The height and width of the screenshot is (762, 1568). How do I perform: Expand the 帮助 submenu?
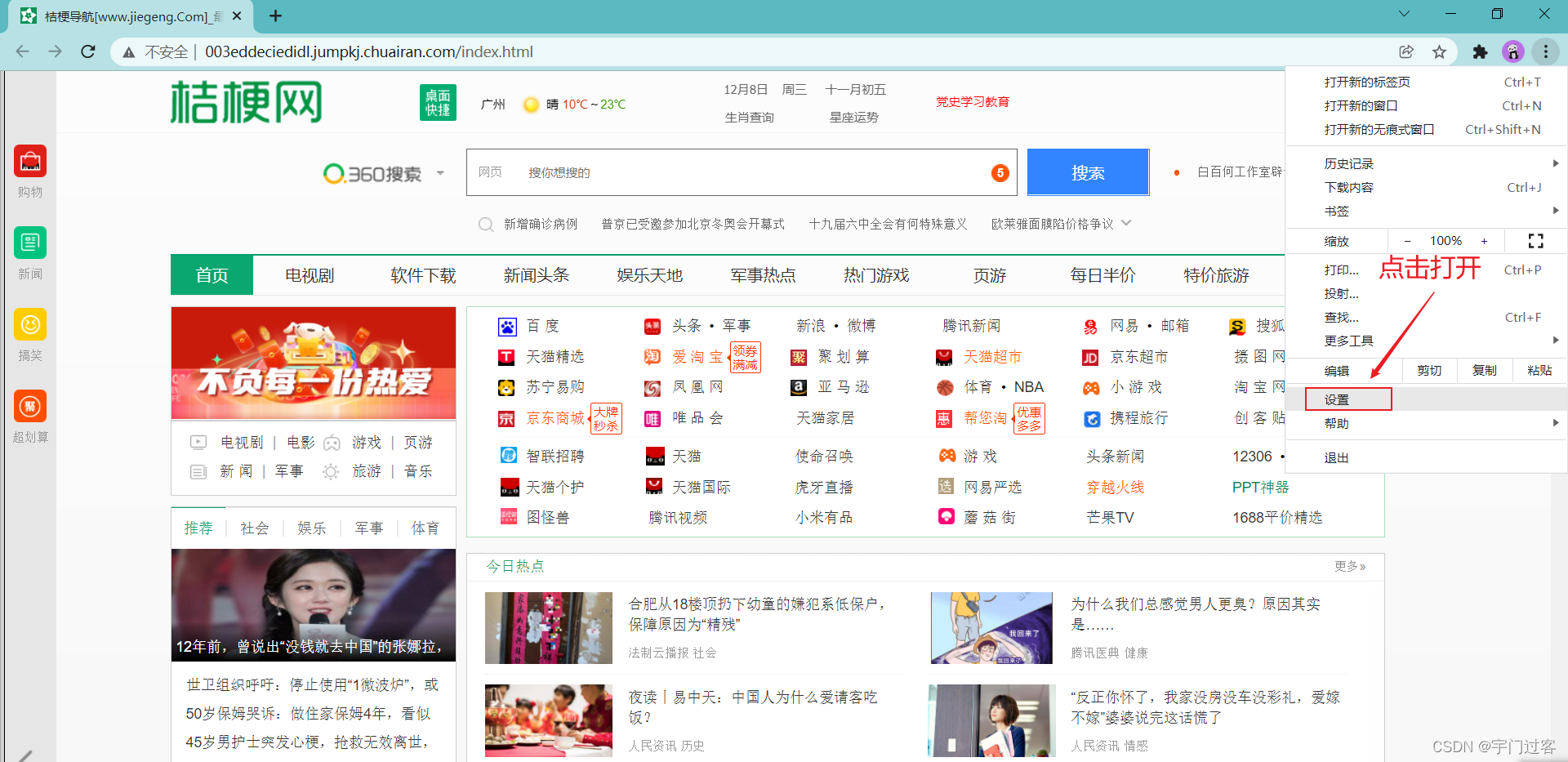coord(1555,422)
